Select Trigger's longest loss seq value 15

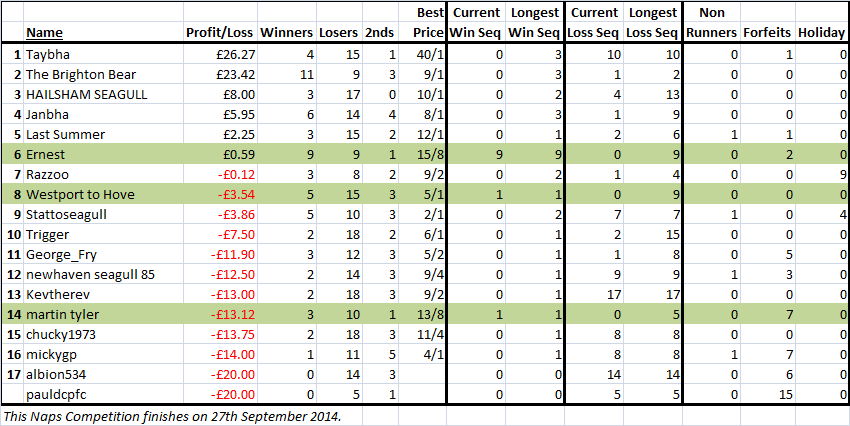click(653, 235)
